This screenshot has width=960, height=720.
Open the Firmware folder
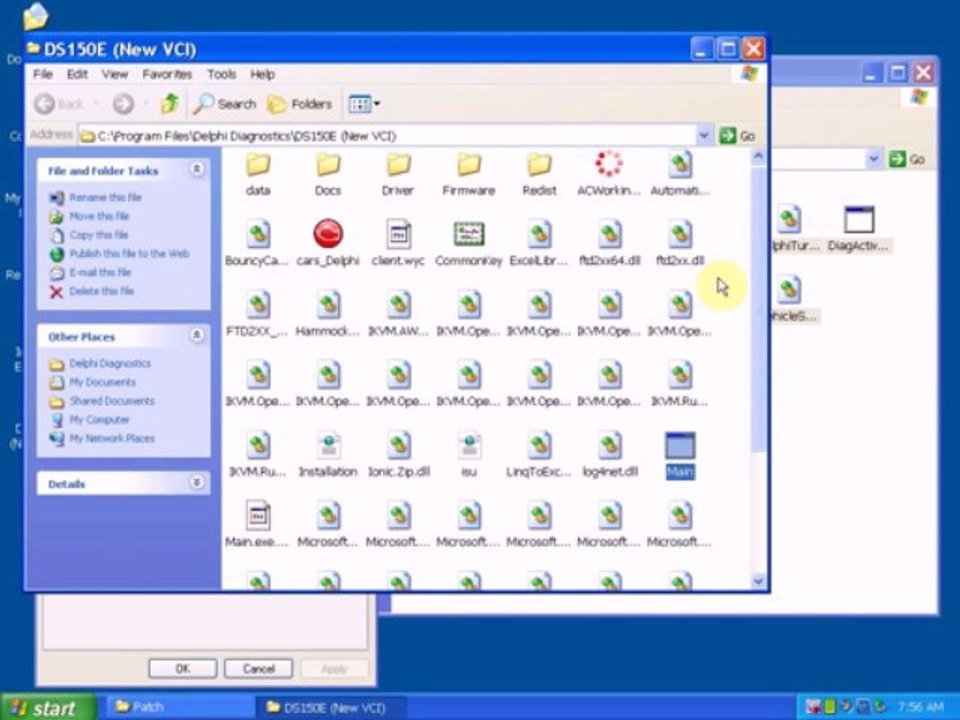(x=468, y=173)
